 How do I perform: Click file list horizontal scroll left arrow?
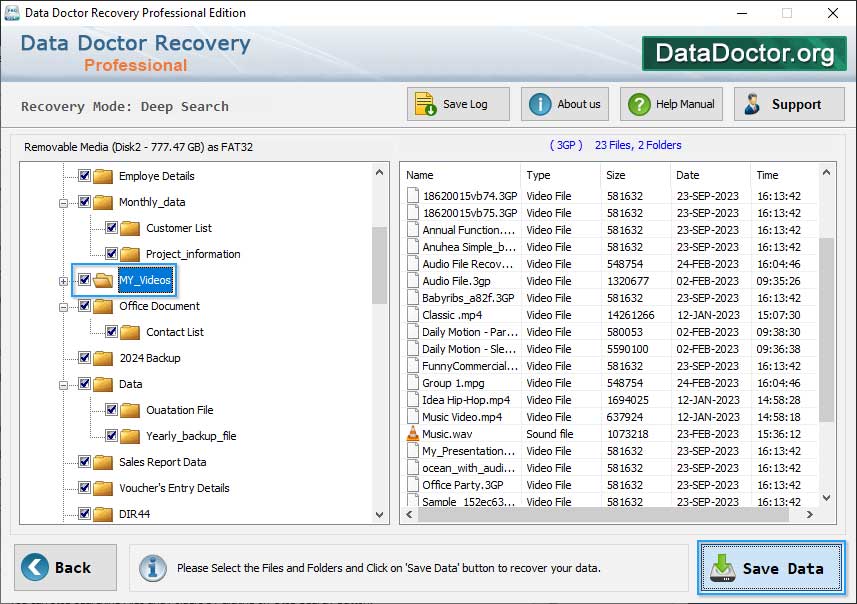[x=409, y=514]
